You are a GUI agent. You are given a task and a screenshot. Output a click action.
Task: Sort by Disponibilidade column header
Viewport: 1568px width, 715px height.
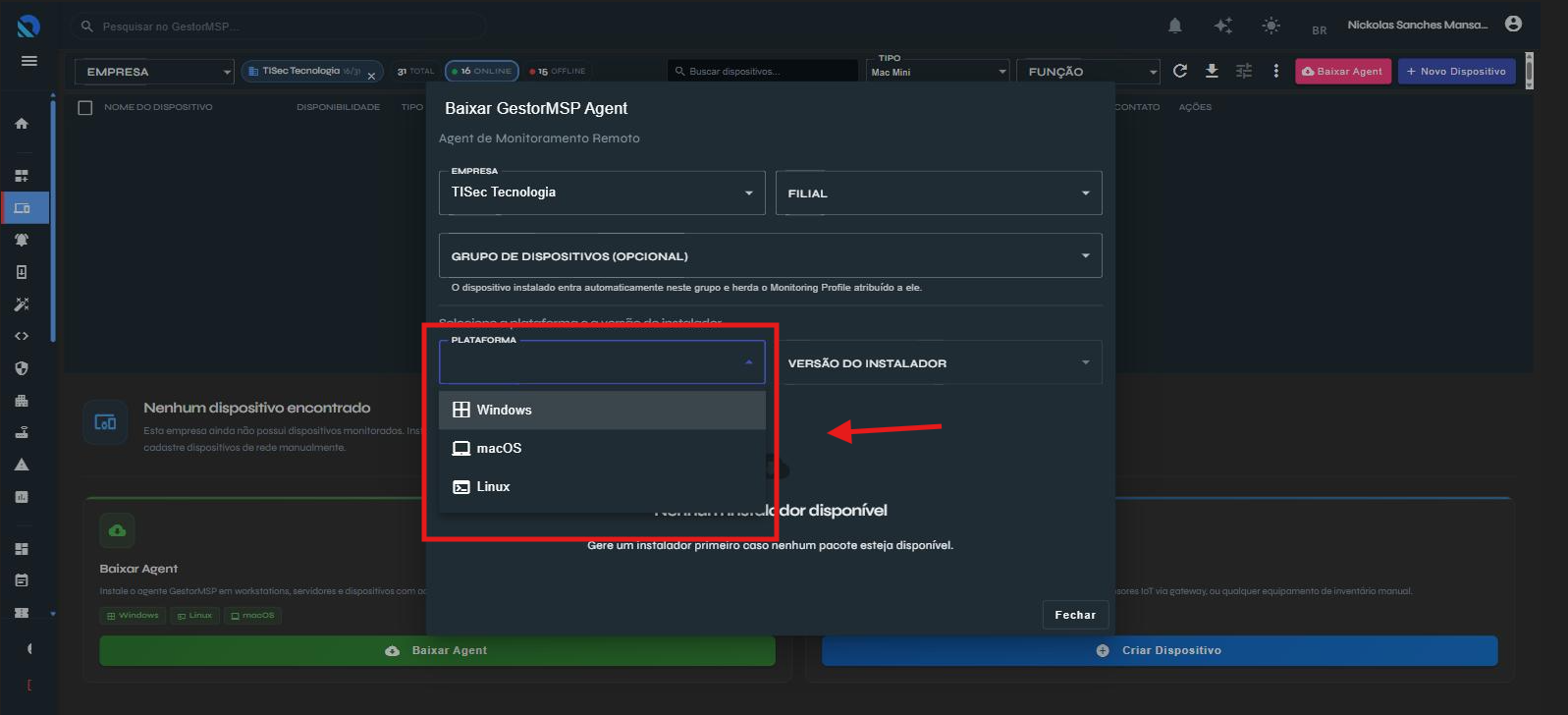tap(338, 107)
